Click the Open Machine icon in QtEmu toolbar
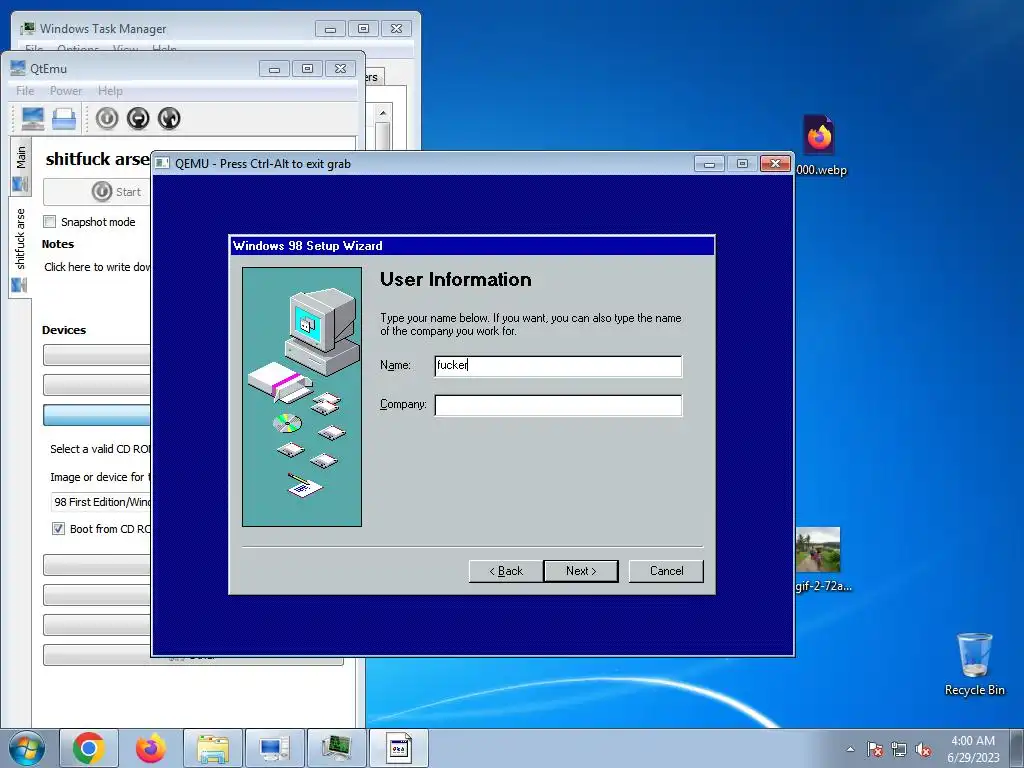The image size is (1024, 768). click(x=64, y=118)
